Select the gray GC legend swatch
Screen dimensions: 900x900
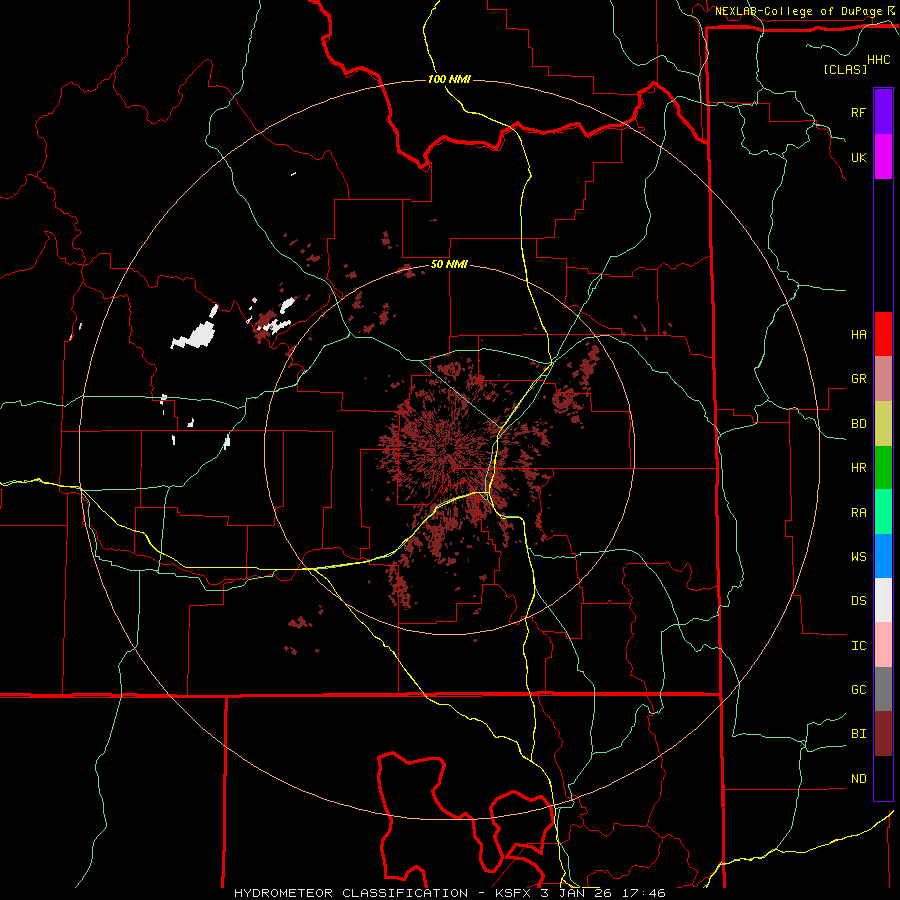click(883, 689)
